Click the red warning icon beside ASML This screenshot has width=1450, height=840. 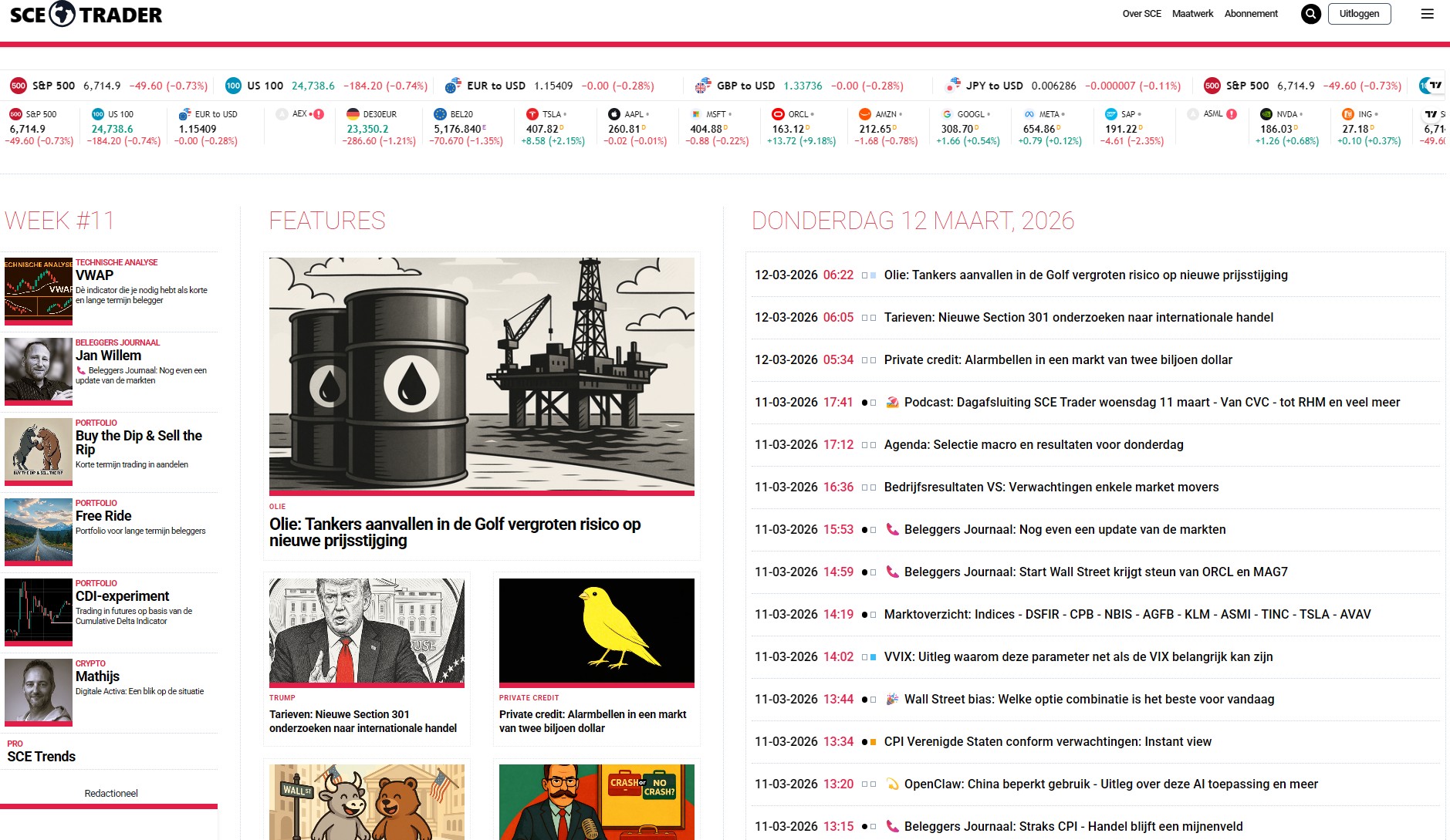pos(1232,114)
